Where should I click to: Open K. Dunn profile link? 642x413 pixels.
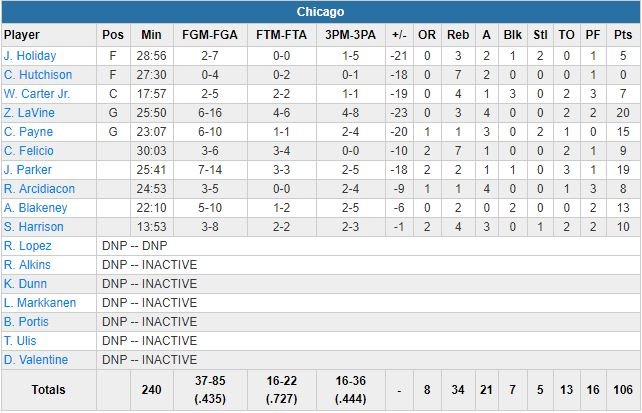[x=26, y=284]
